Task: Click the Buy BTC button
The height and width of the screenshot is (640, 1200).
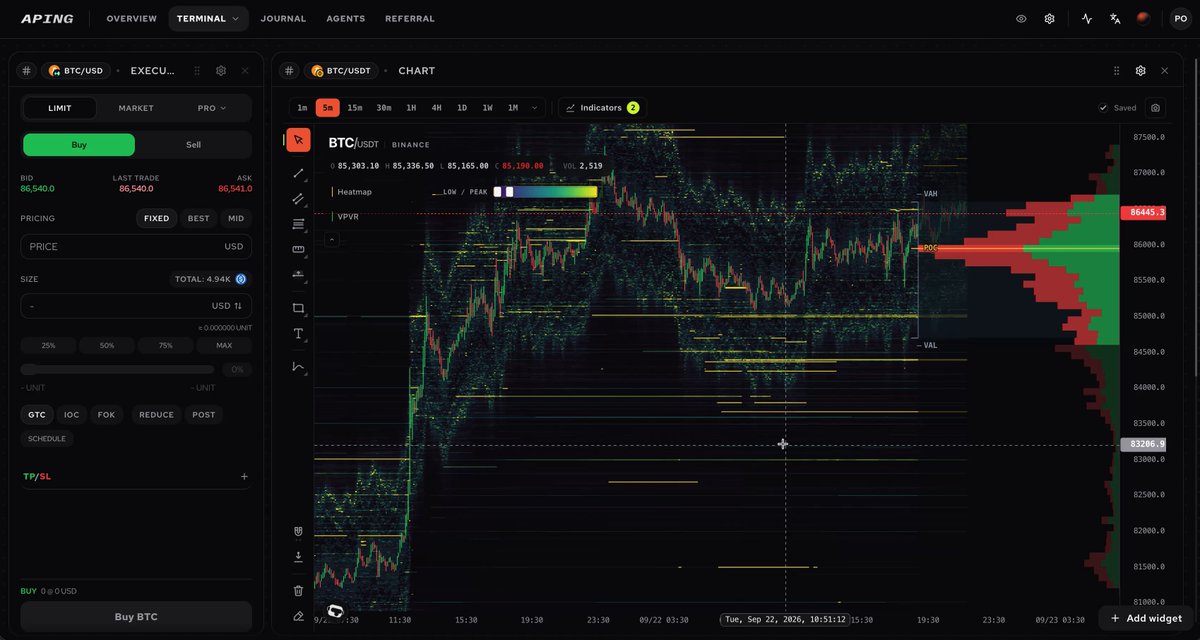Action: click(136, 617)
